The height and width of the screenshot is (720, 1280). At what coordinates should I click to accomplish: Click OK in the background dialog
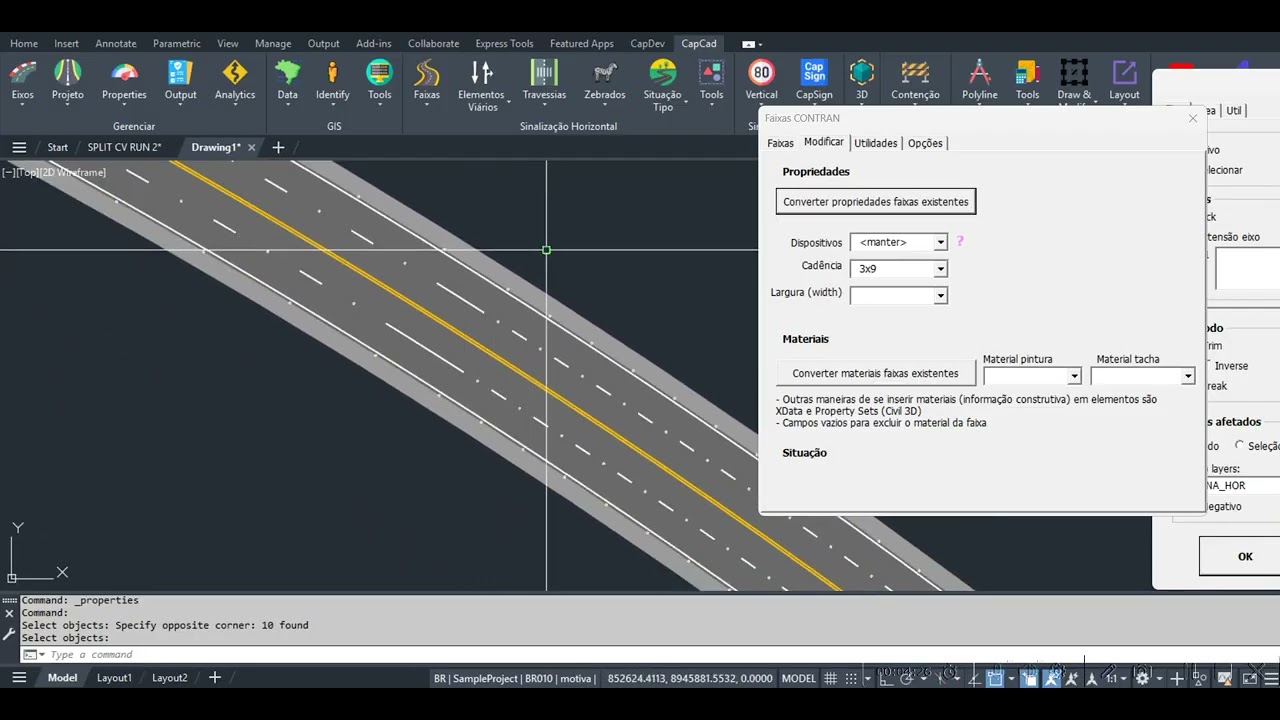(x=1245, y=556)
